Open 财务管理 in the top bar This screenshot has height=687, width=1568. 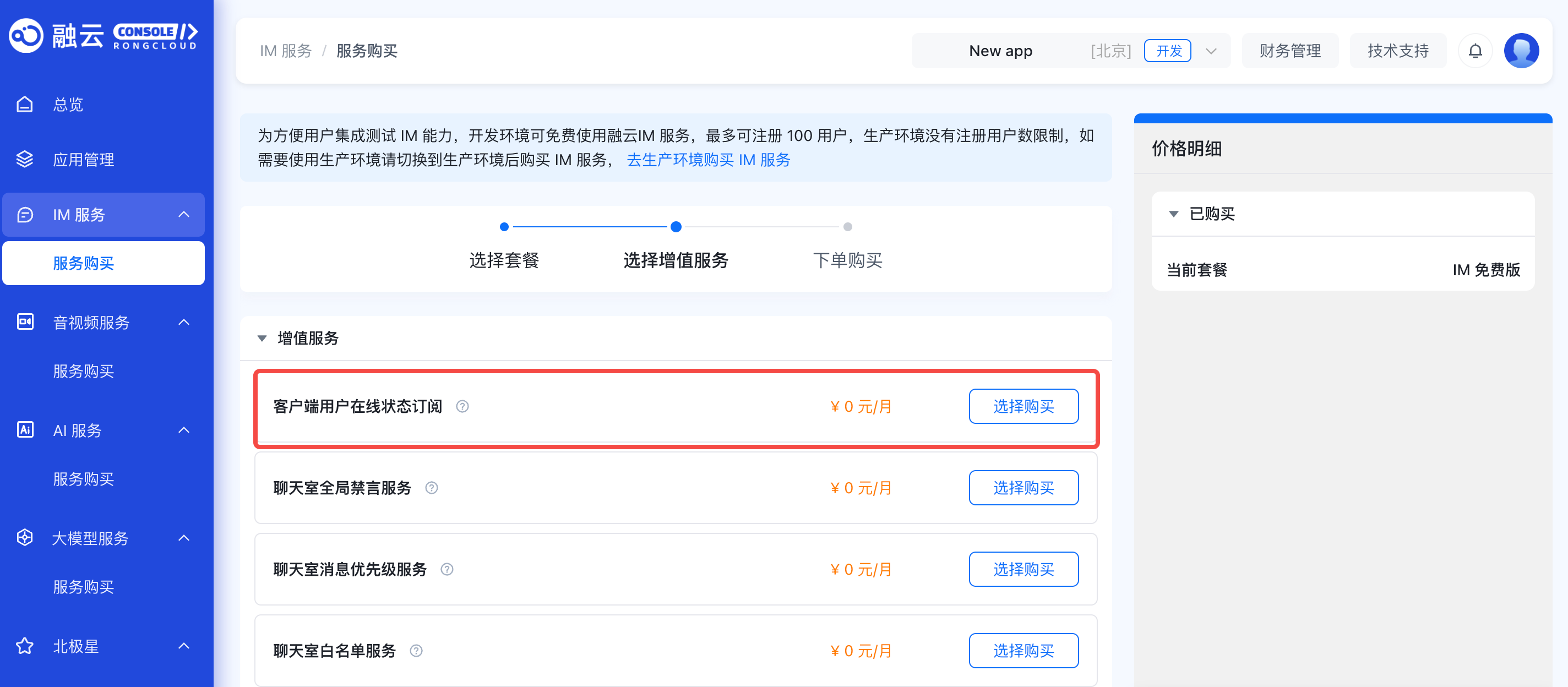point(1290,51)
